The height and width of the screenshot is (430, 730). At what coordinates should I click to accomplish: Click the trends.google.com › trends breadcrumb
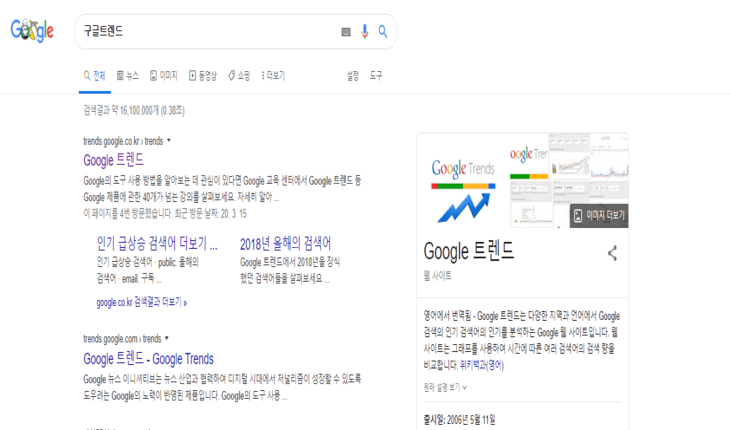(122, 339)
